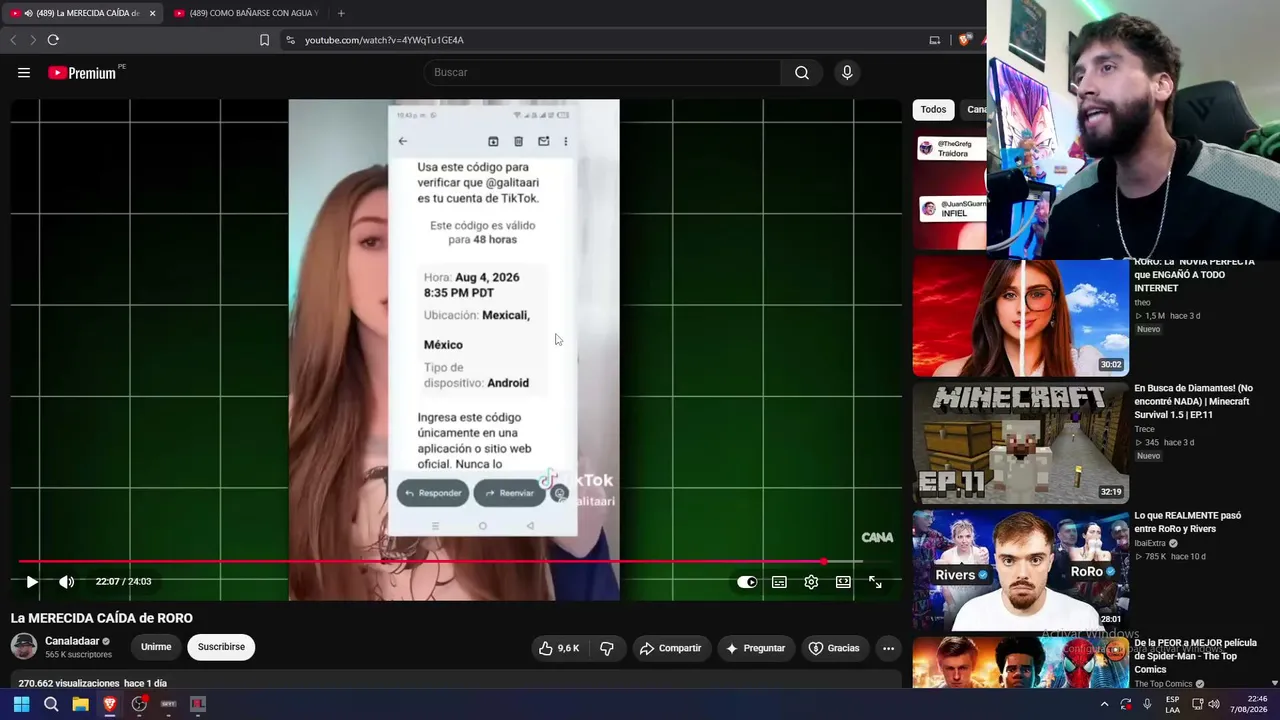
Task: Open Windows taskbar search
Action: click(51, 704)
